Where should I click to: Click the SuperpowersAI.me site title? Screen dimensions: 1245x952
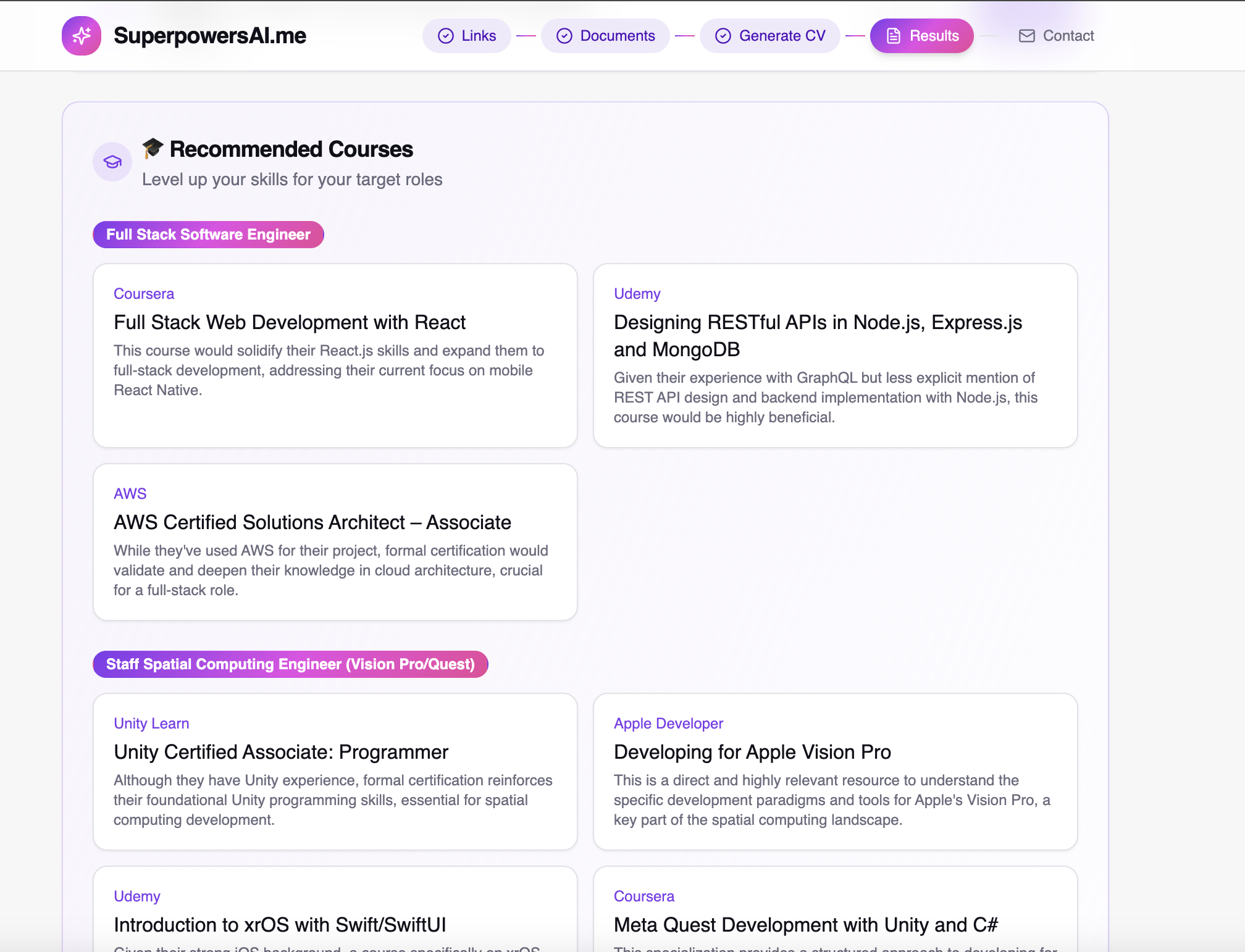point(210,36)
